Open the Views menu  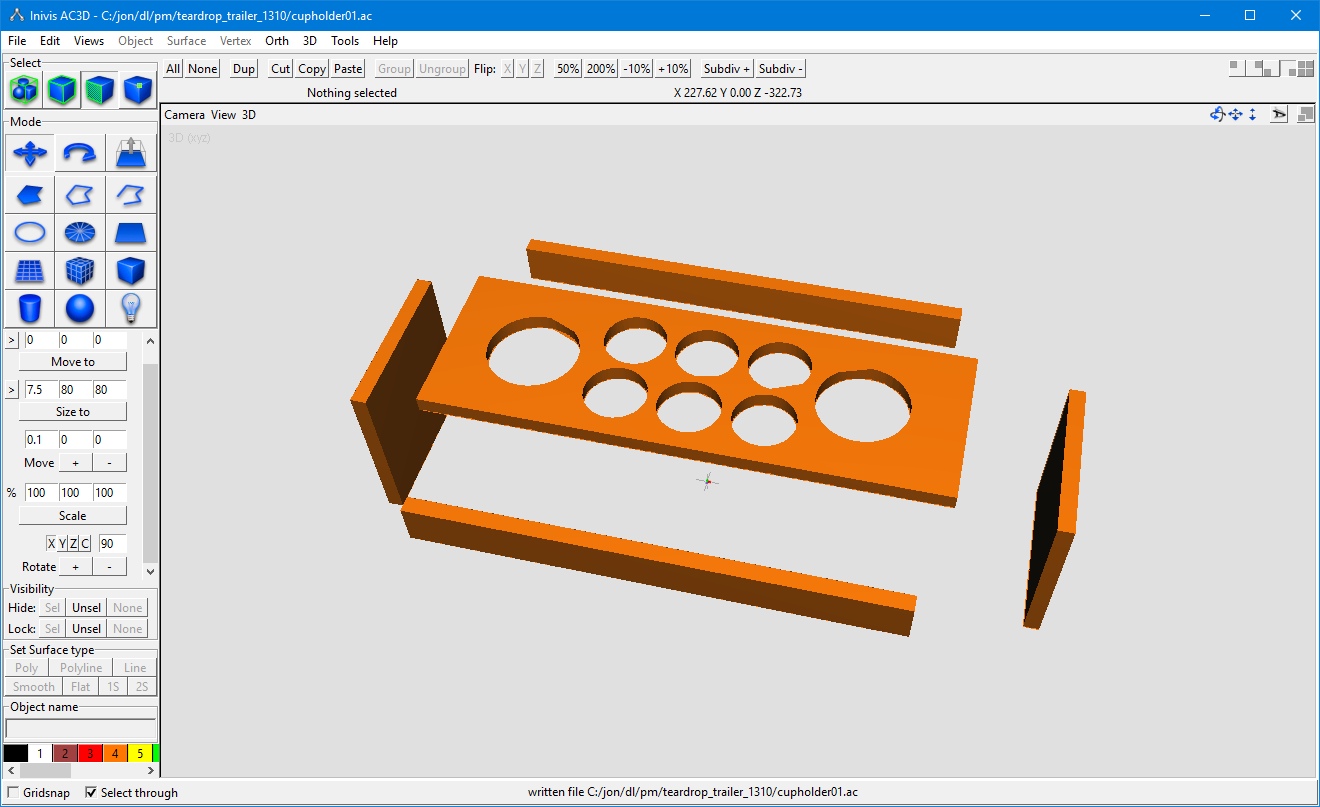89,41
